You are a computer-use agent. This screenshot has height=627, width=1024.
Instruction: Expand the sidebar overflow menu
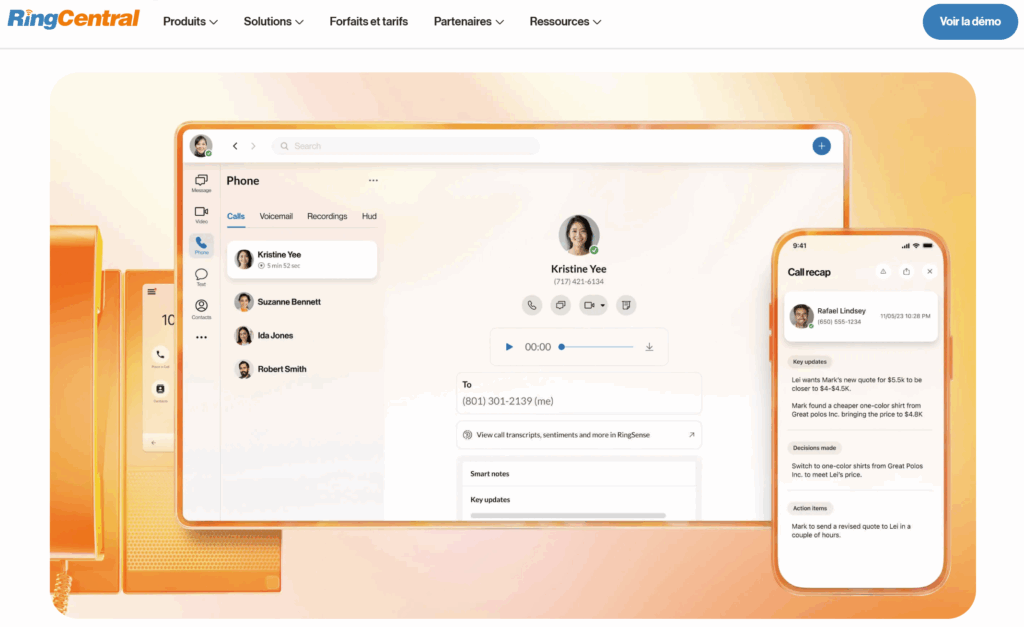tap(201, 337)
